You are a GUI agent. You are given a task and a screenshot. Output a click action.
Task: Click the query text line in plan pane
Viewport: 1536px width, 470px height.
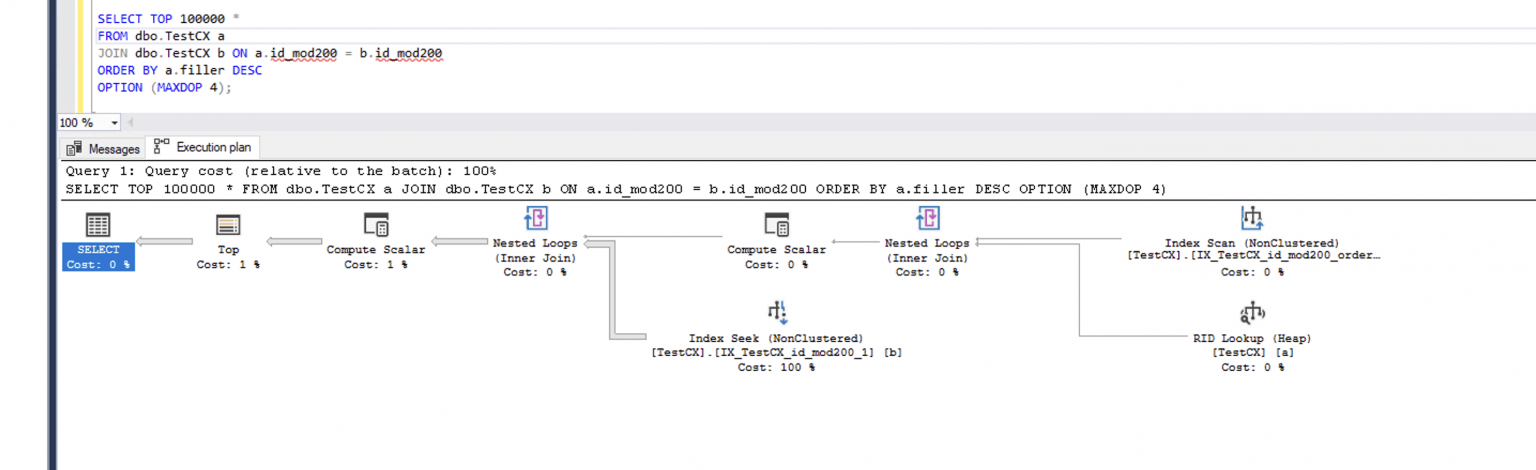click(615, 189)
